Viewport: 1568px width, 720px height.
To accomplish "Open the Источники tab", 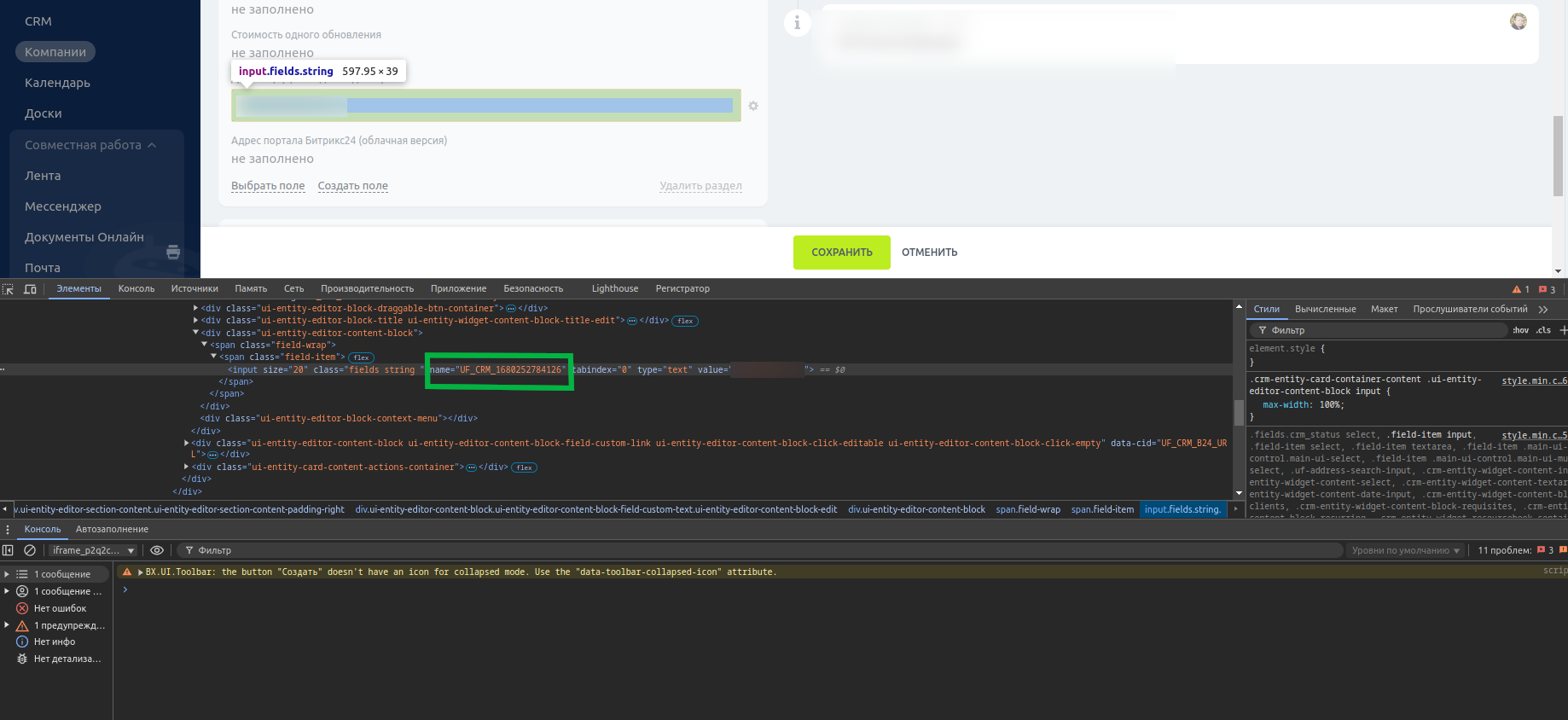I will [x=195, y=289].
